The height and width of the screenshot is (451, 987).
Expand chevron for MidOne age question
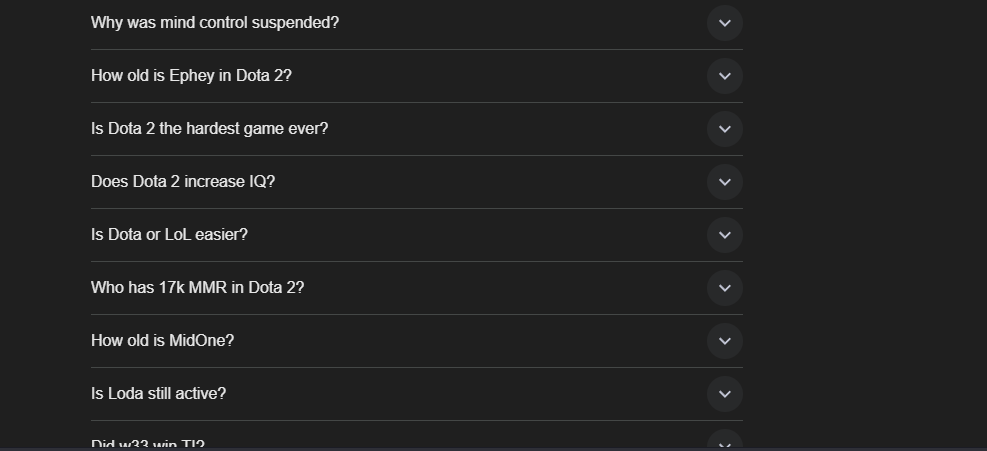click(725, 341)
